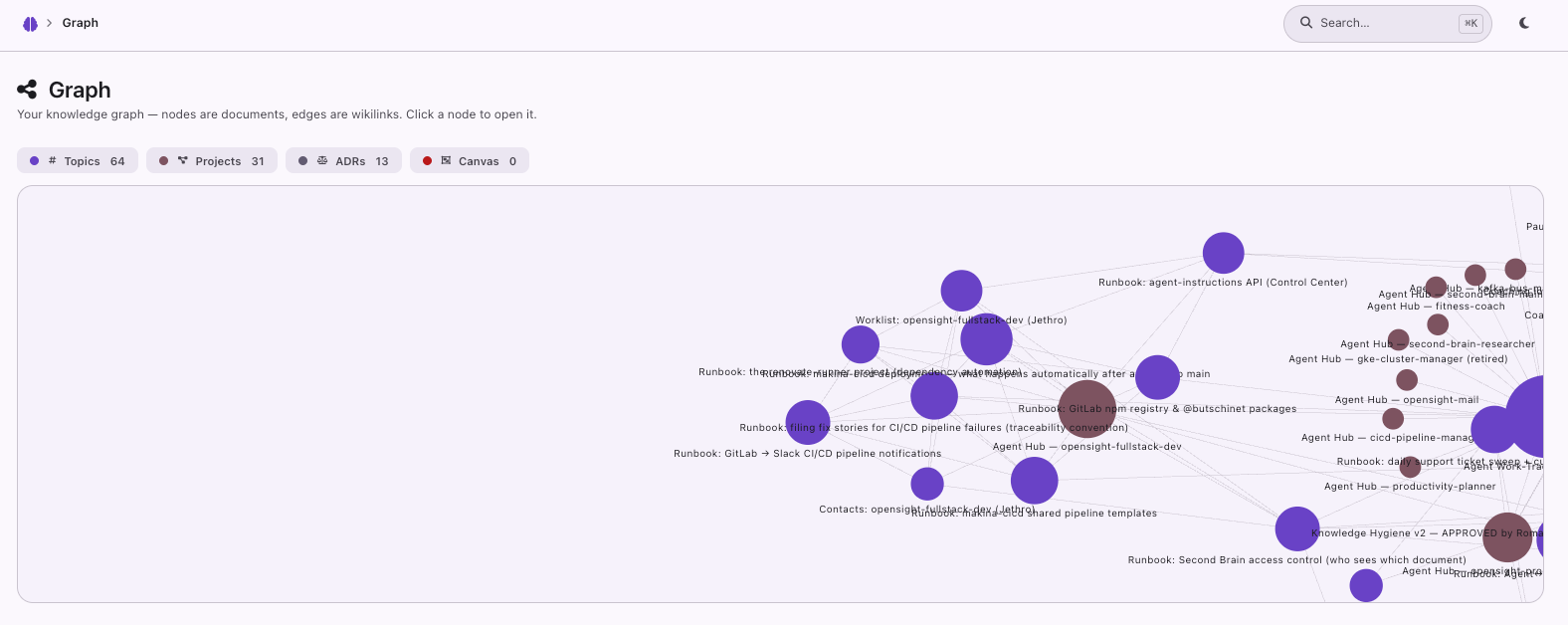Filter graph by Canvas chip

470,160
